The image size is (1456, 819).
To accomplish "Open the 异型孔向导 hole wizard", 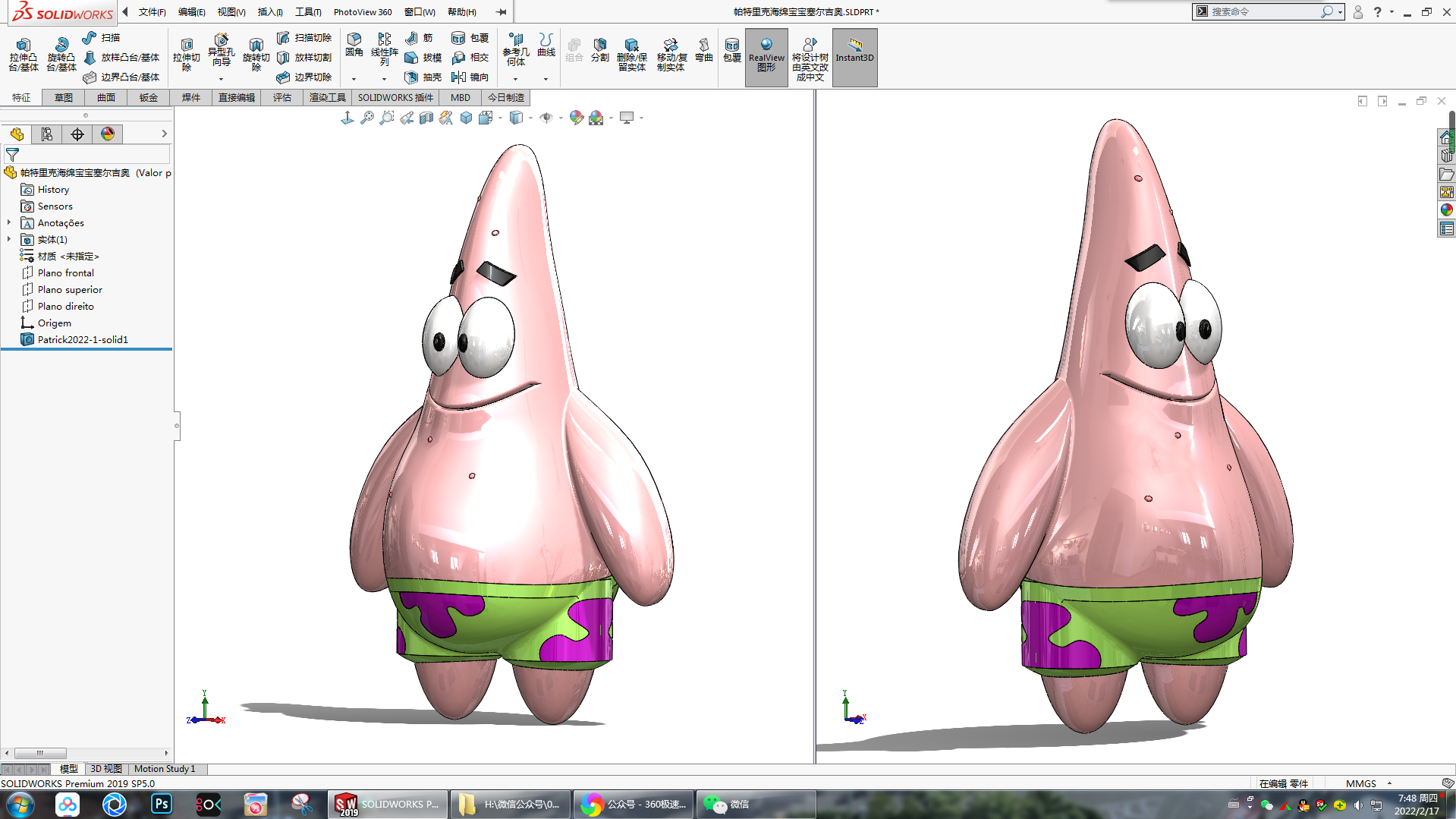I will (222, 50).
